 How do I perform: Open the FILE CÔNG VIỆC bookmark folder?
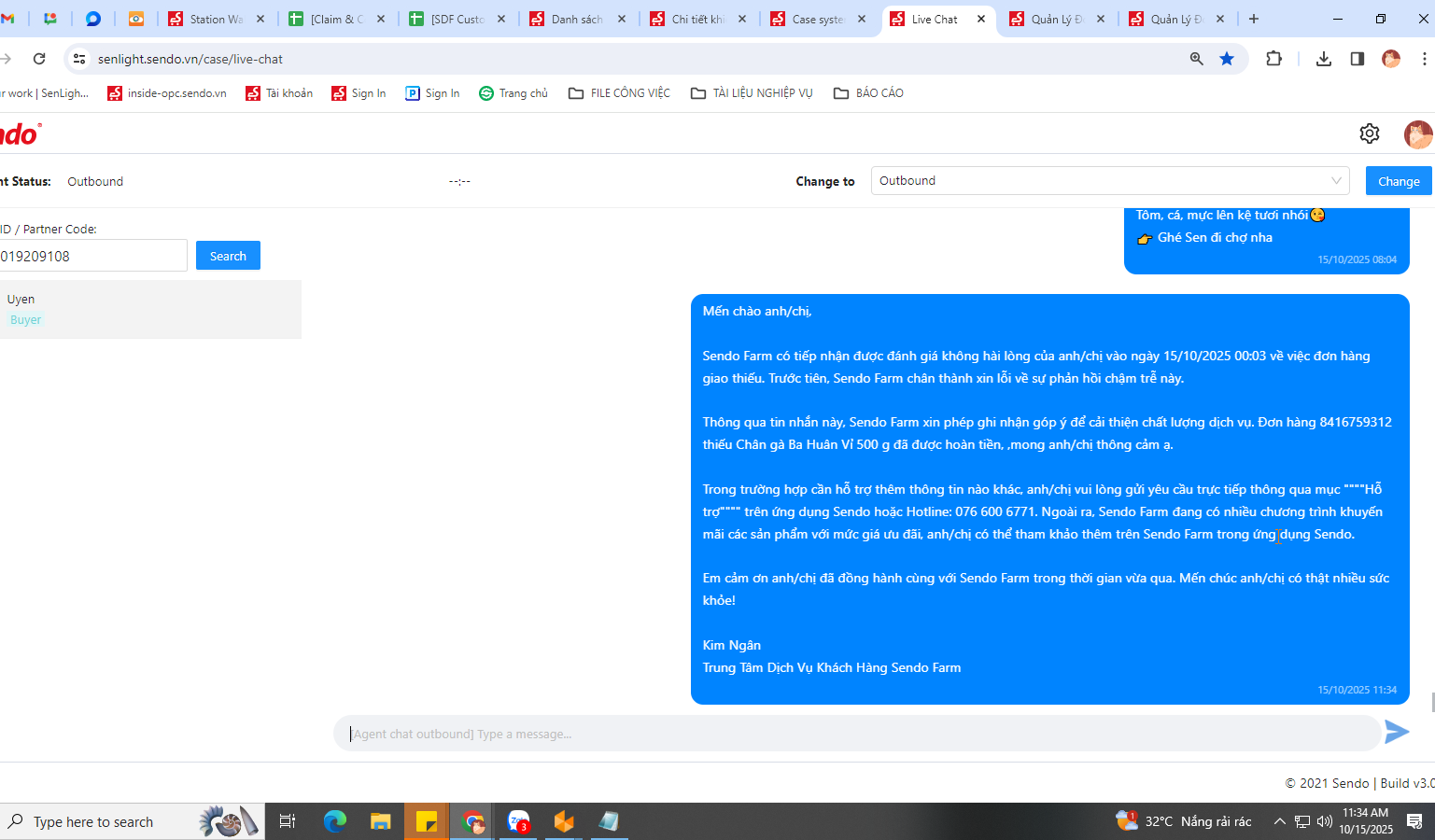point(619,93)
